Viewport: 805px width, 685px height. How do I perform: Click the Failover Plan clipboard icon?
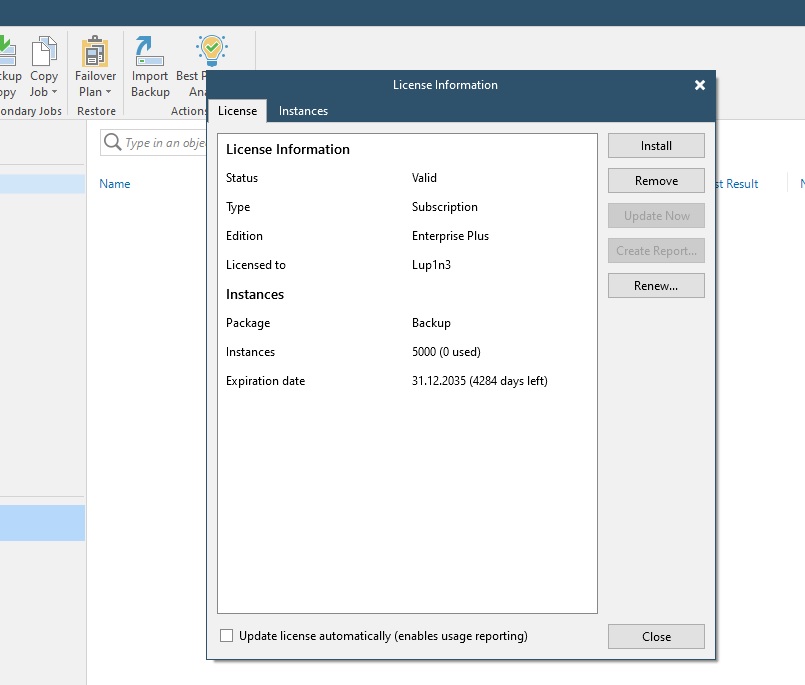coord(95,51)
